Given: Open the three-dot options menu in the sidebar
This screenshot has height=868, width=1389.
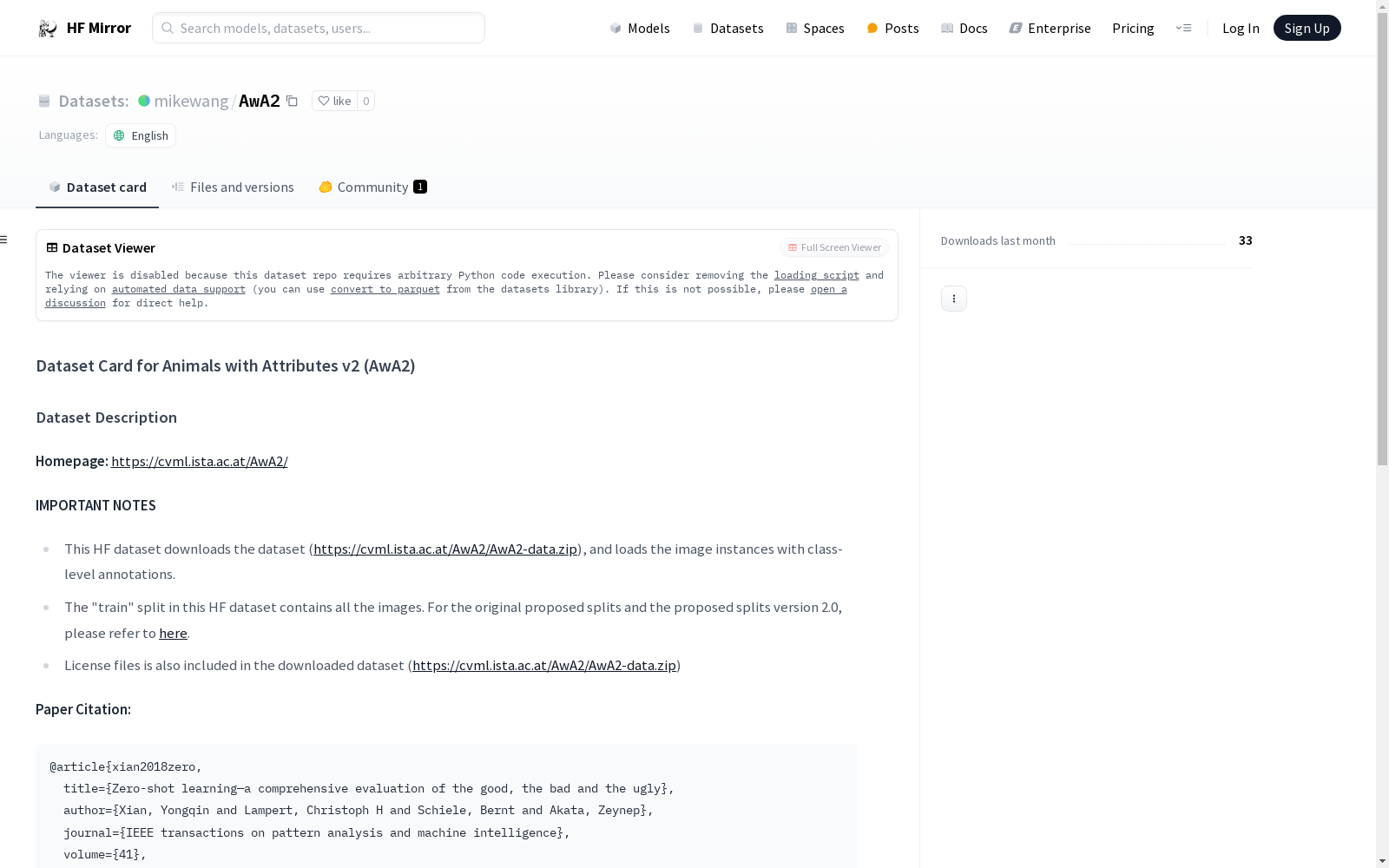Looking at the screenshot, I should point(954,299).
